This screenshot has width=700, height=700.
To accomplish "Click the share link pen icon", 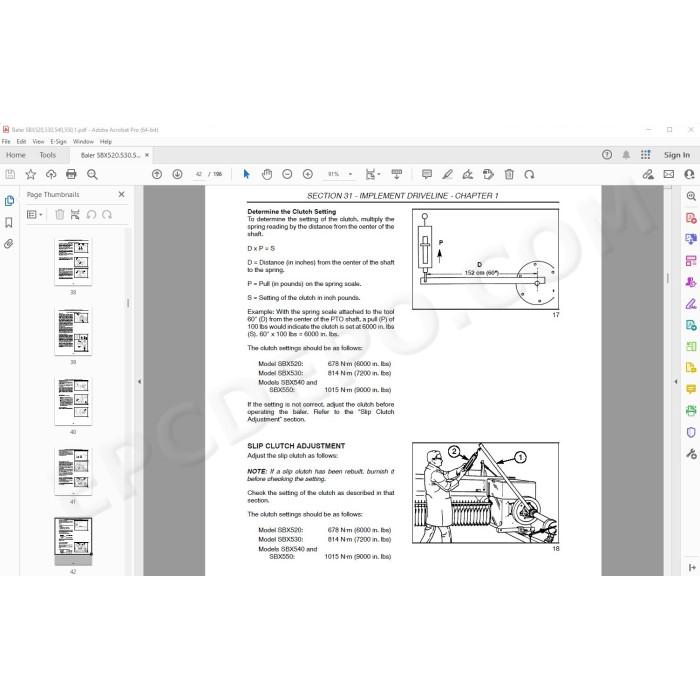I will 648,174.
